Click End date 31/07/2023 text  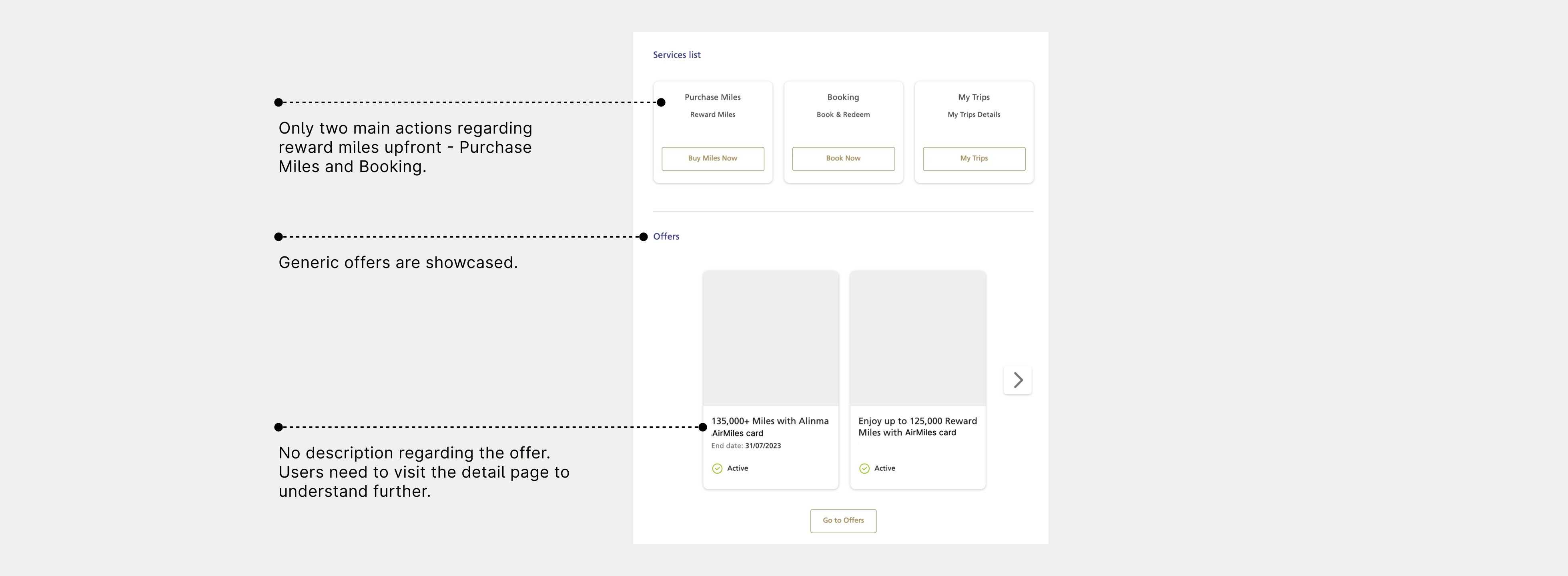[746, 446]
